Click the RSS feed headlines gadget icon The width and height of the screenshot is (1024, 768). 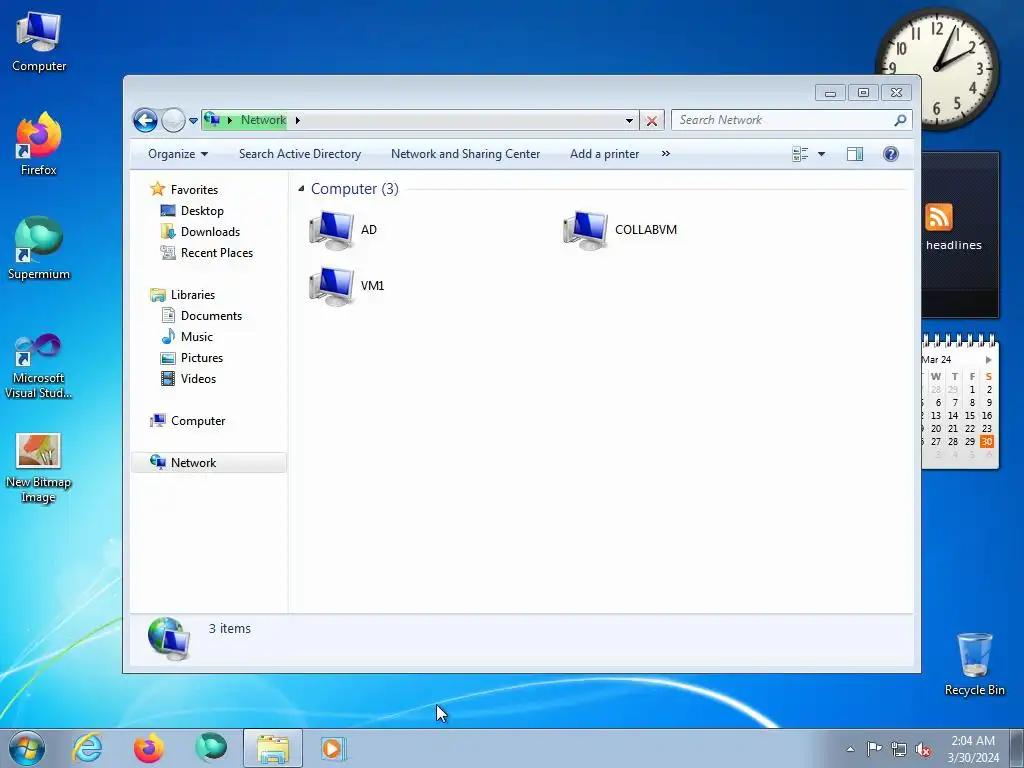(939, 217)
